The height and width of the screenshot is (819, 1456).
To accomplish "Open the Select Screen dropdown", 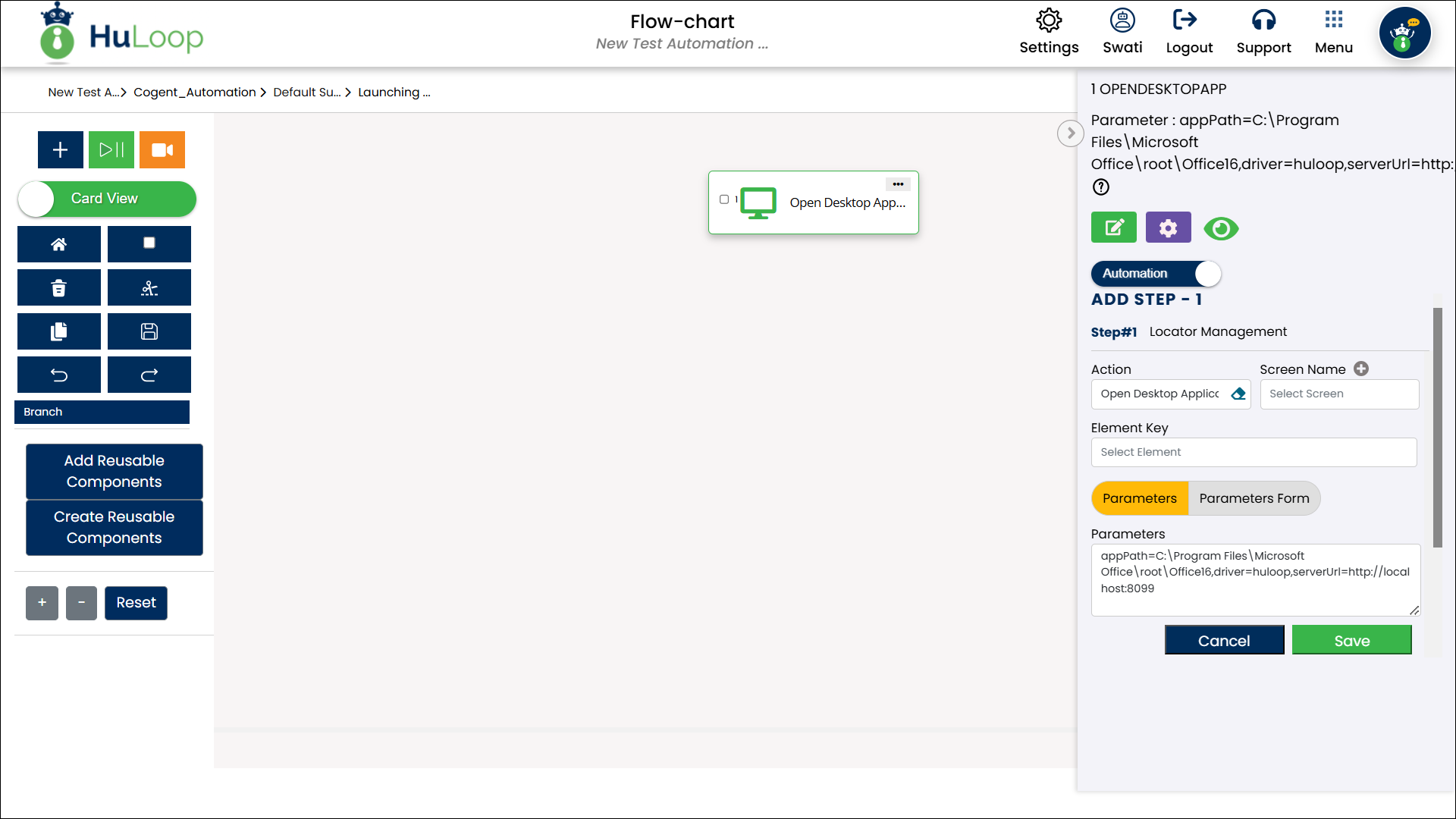I will [1339, 394].
